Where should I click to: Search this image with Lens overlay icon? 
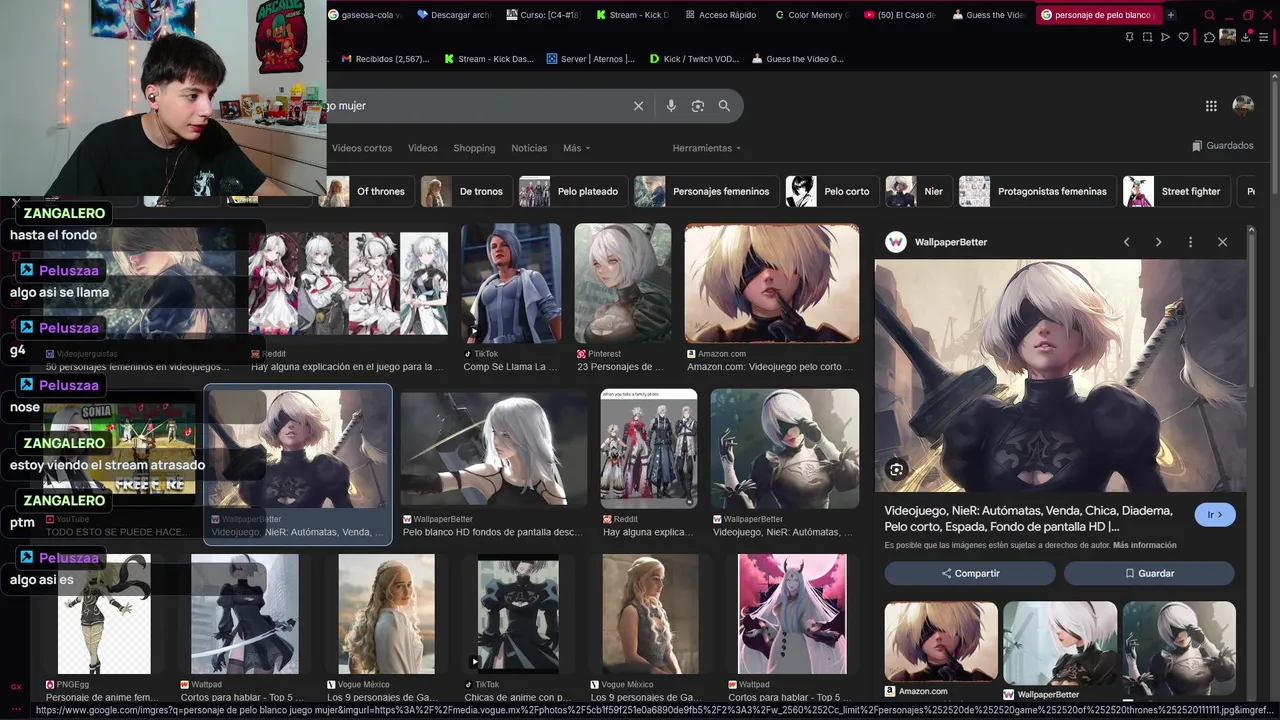pos(896,469)
